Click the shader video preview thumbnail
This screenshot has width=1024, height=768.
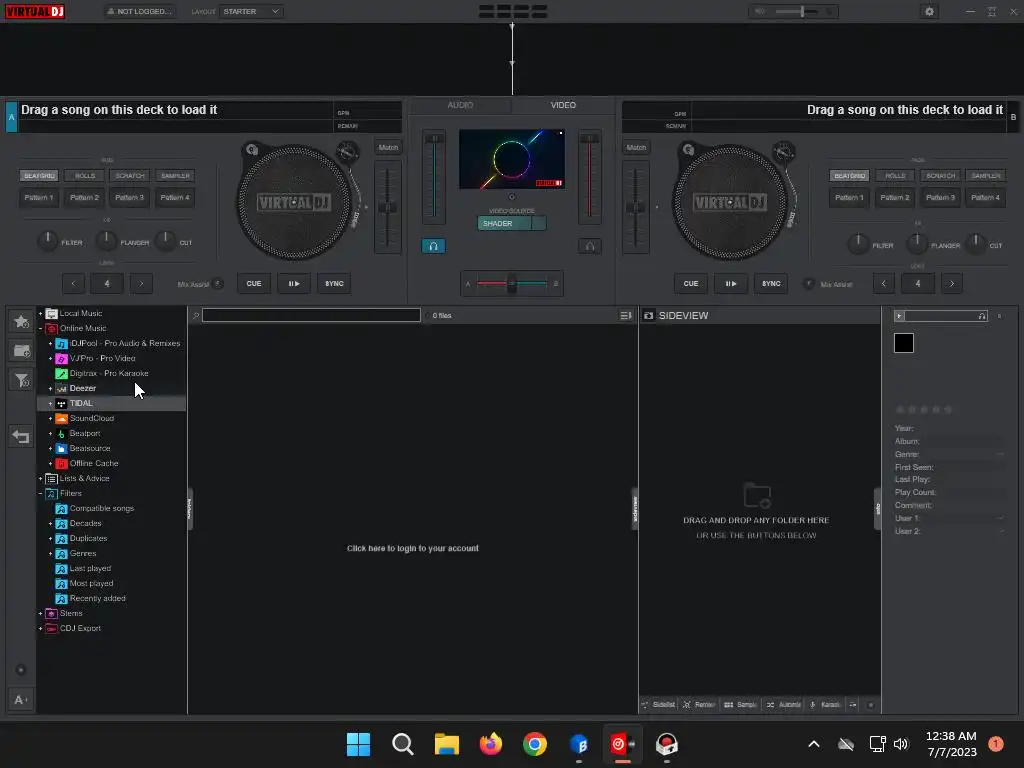point(511,159)
